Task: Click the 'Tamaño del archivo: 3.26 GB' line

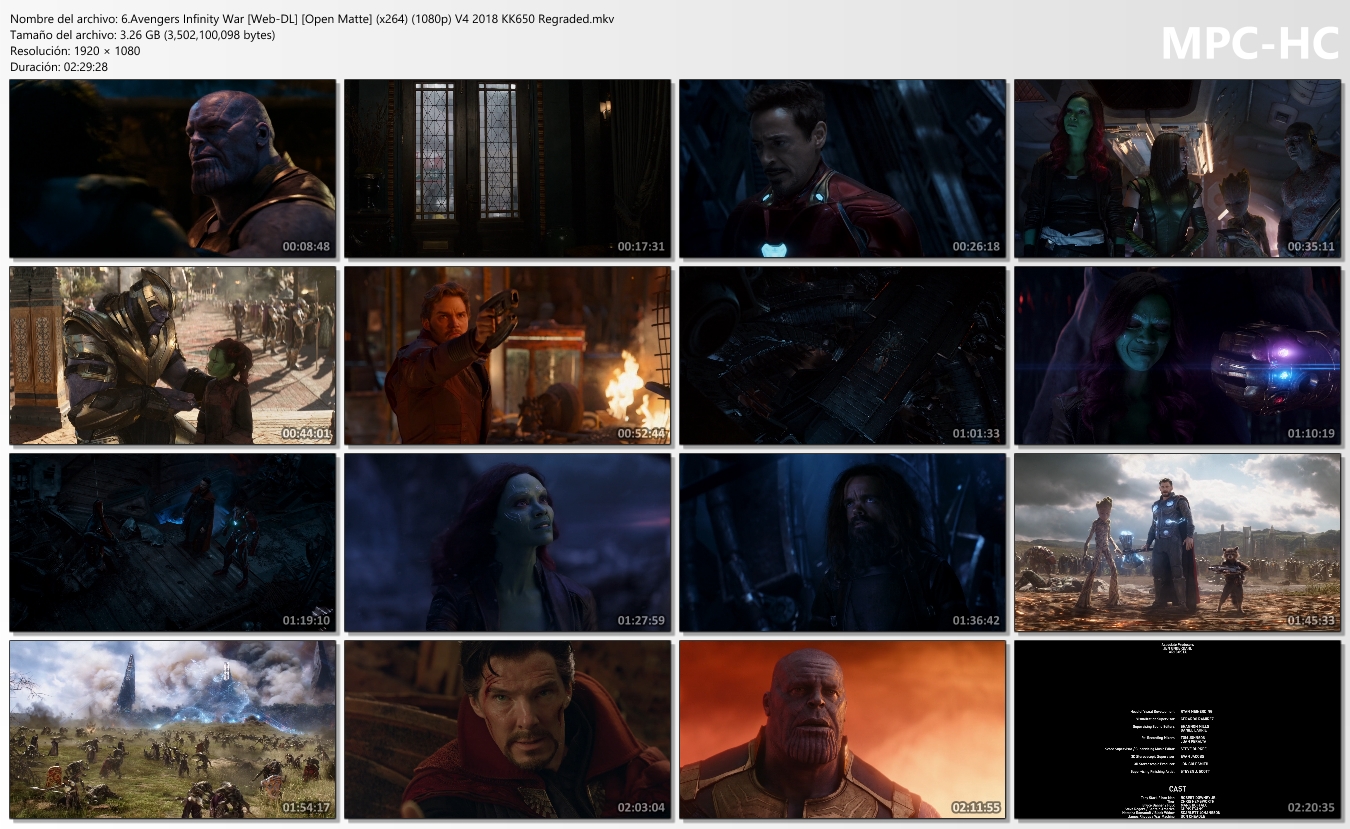Action: click(x=142, y=35)
